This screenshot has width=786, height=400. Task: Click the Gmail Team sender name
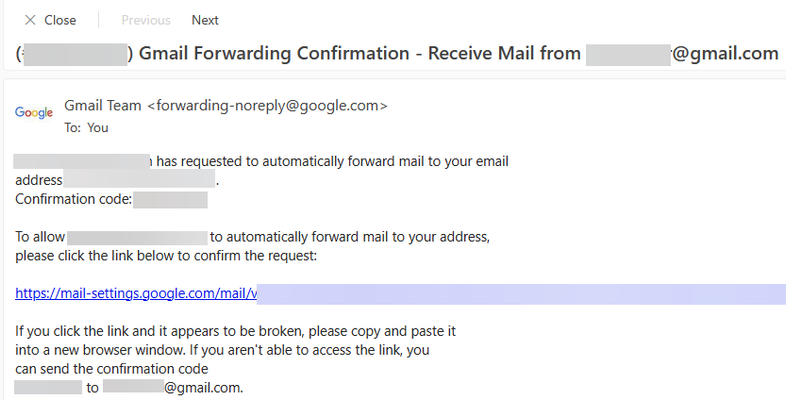pyautogui.click(x=103, y=106)
